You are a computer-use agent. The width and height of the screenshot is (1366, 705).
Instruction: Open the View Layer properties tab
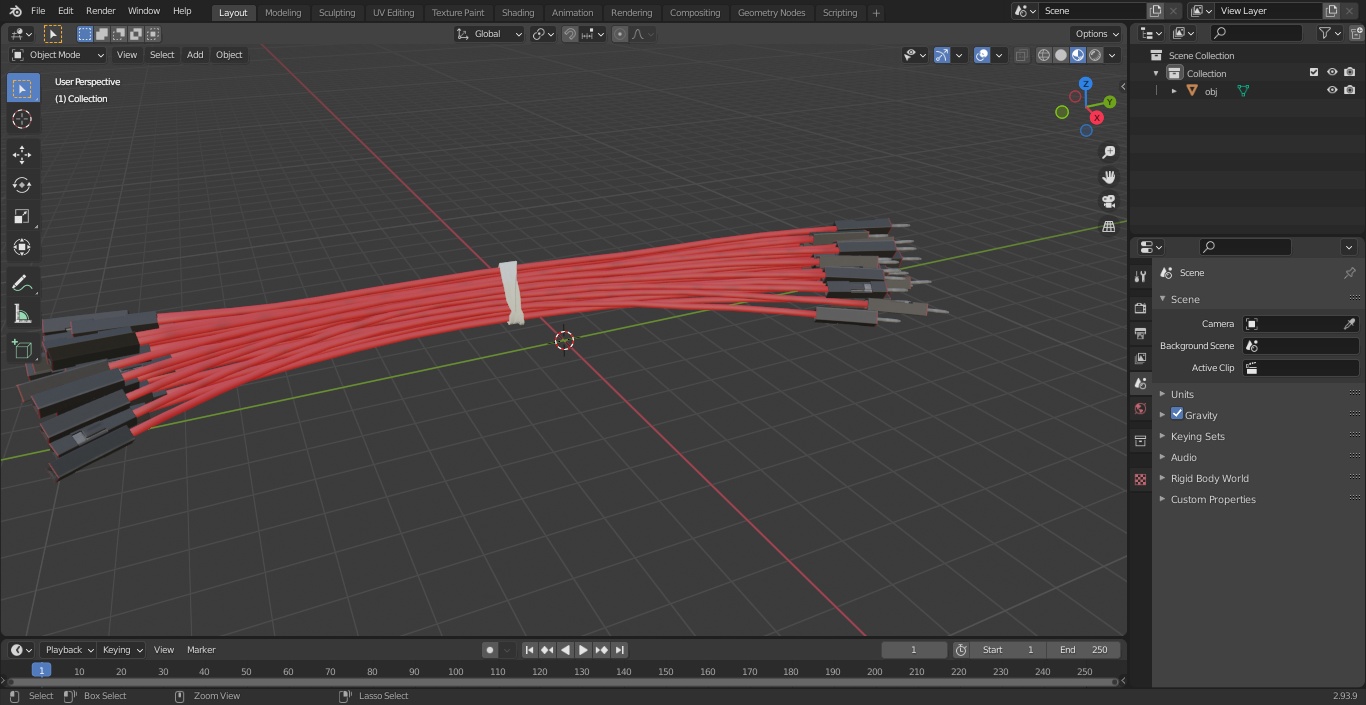[x=1140, y=358]
